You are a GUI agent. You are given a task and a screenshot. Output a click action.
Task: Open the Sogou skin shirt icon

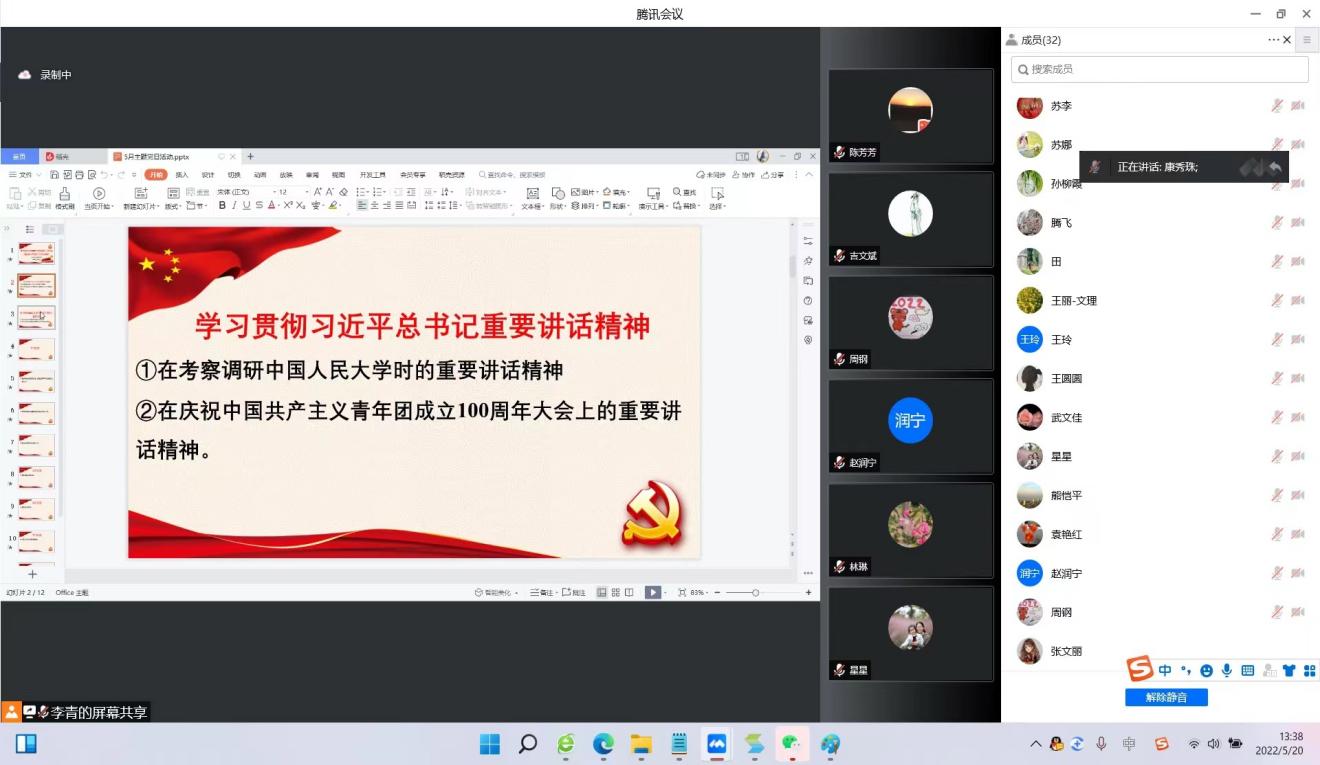point(1289,670)
